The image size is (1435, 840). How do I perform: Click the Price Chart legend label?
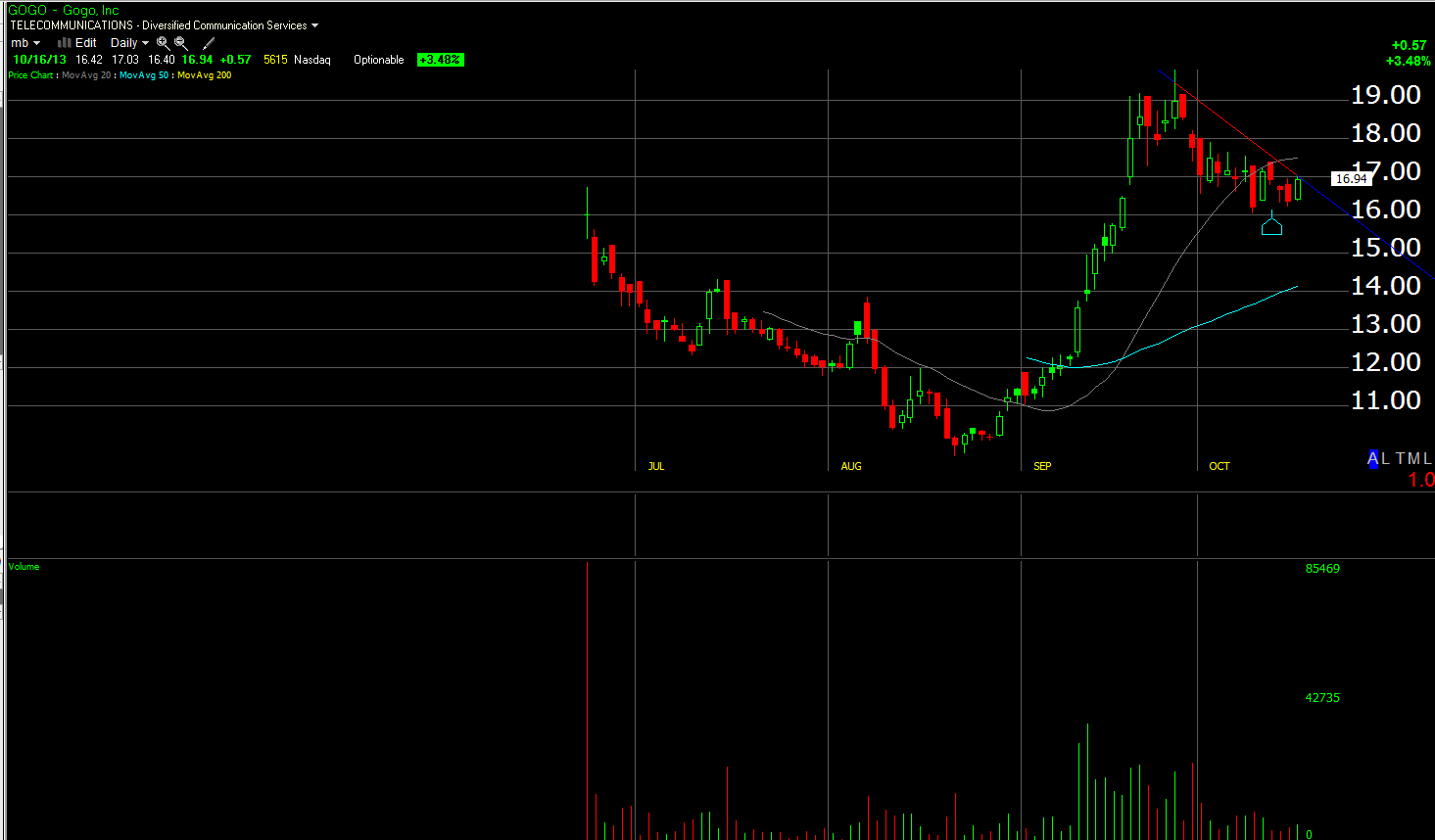[x=30, y=75]
